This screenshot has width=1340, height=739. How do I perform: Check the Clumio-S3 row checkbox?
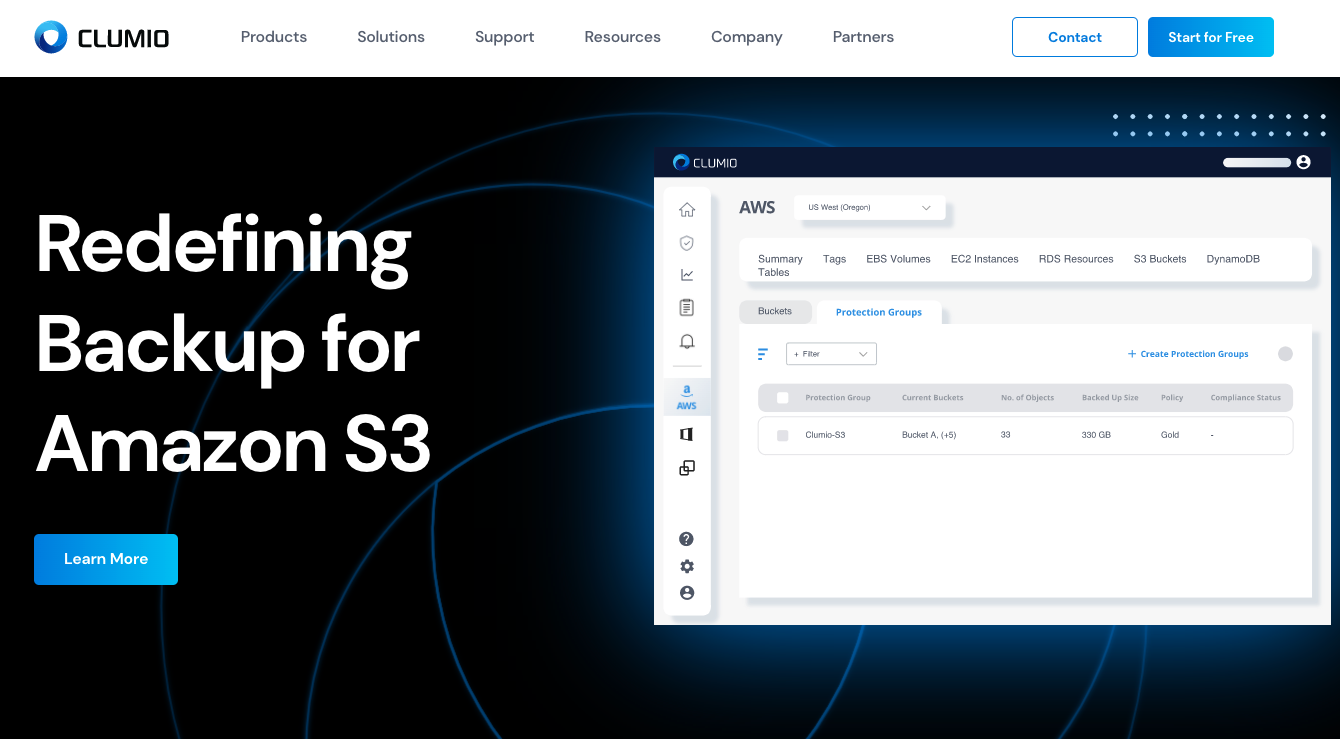(x=783, y=436)
